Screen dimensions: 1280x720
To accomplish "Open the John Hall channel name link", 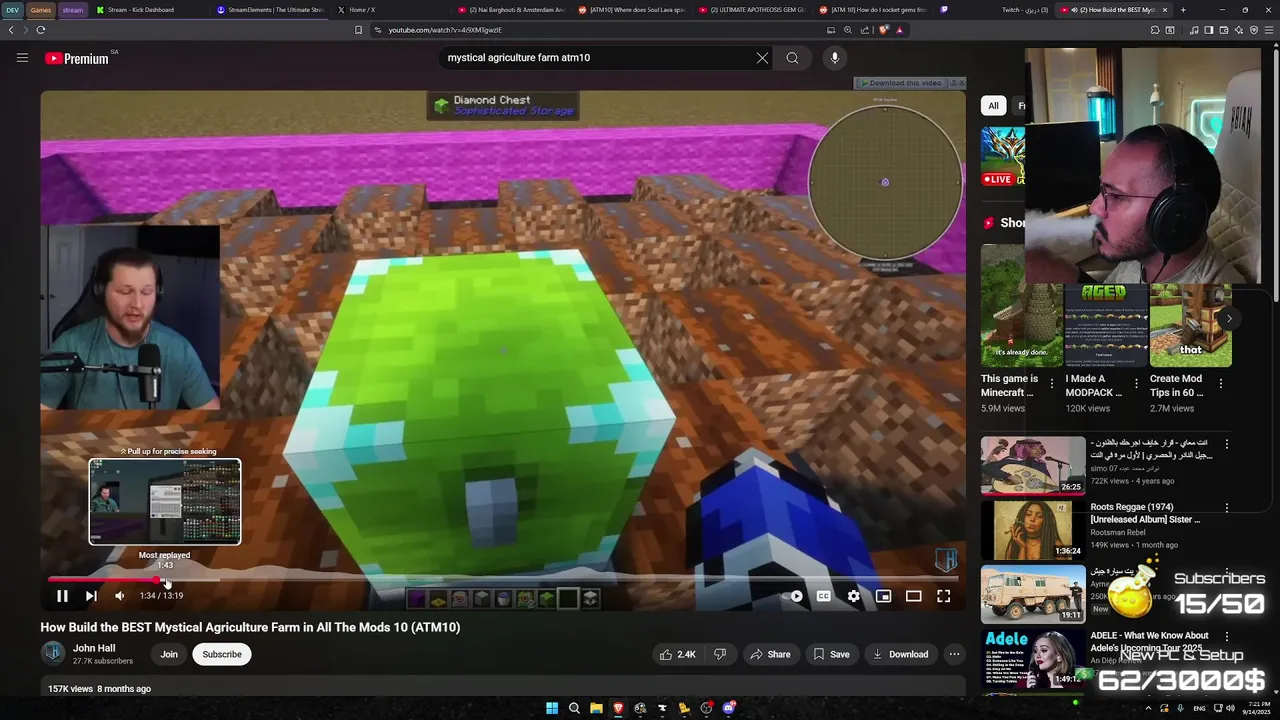I will pyautogui.click(x=94, y=648).
